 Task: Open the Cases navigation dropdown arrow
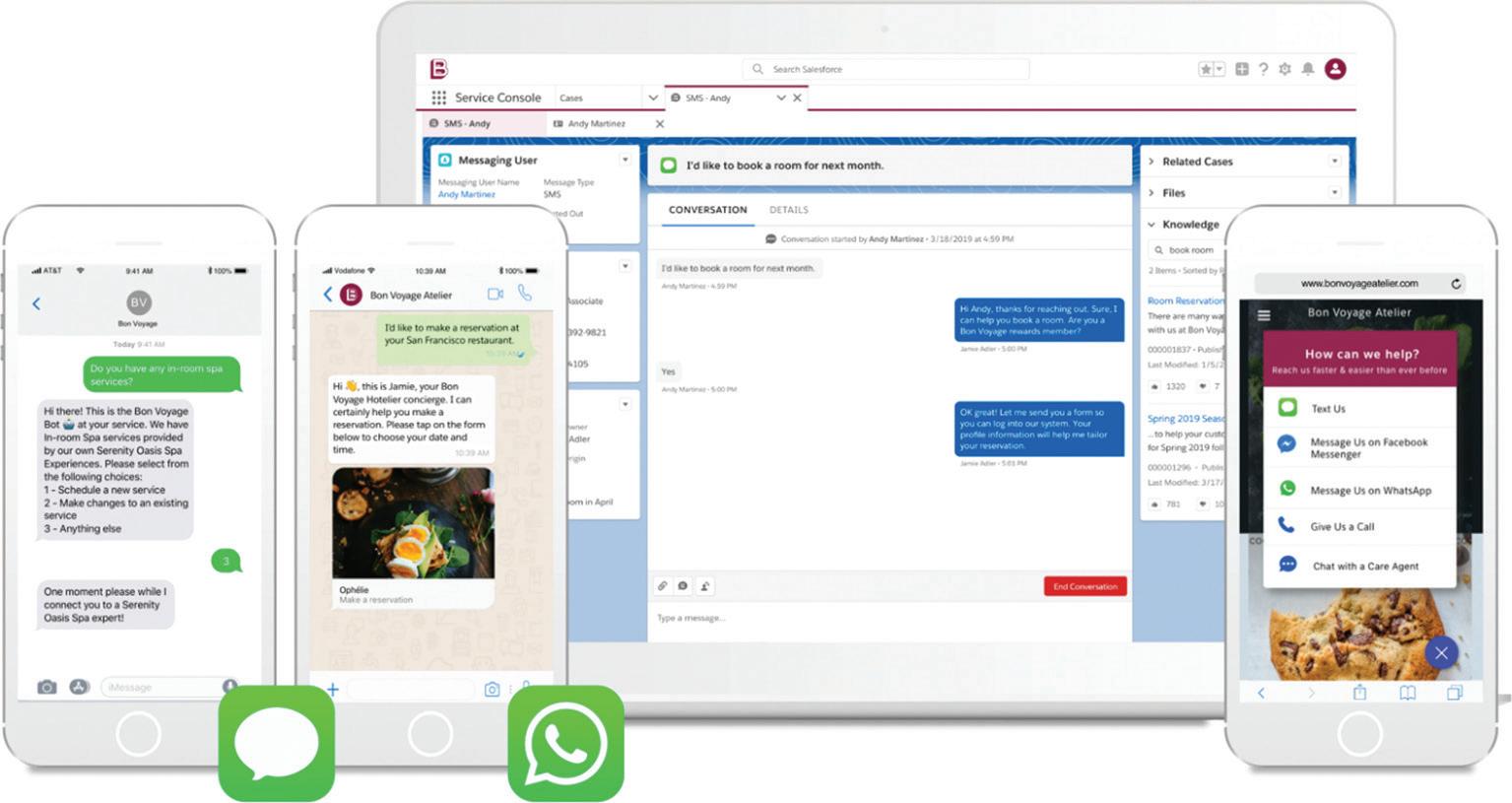tap(652, 98)
